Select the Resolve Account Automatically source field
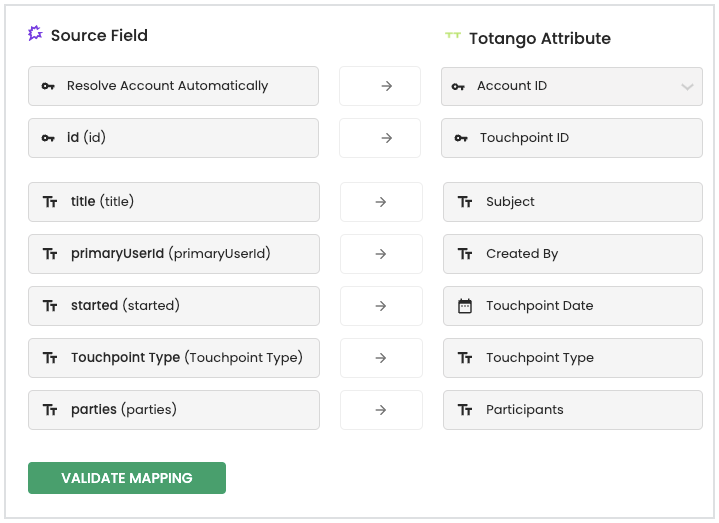The image size is (719, 523). coord(173,86)
